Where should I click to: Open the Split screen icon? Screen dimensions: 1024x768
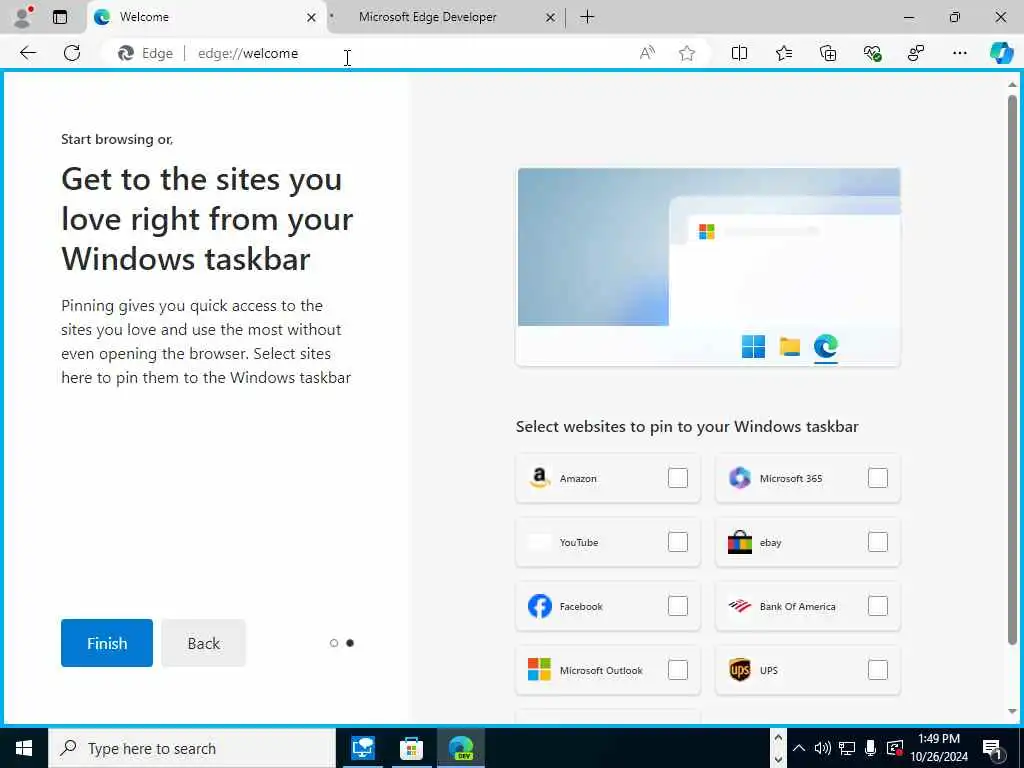click(x=739, y=54)
